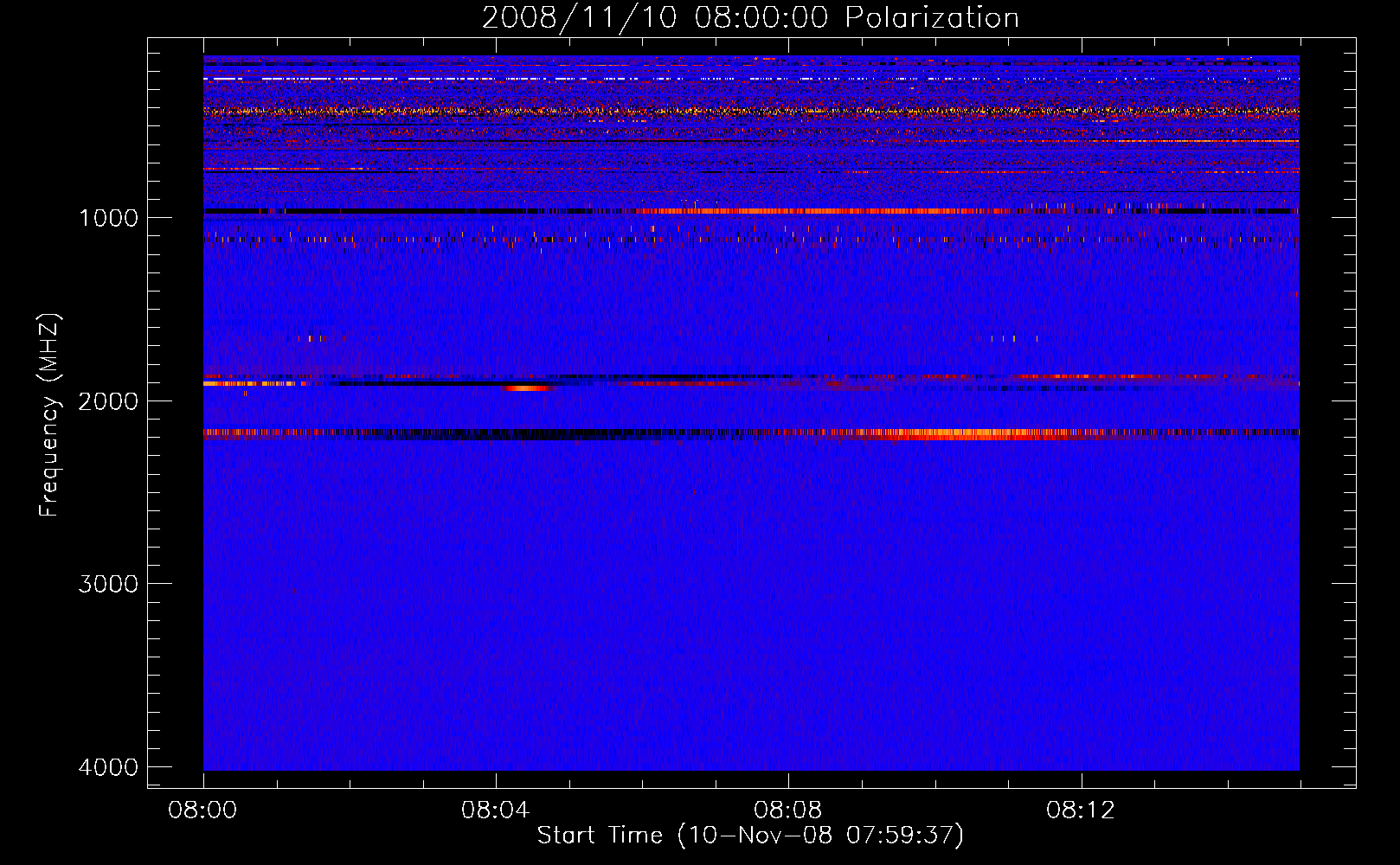Click the 1000 frequency tick label

point(108,218)
